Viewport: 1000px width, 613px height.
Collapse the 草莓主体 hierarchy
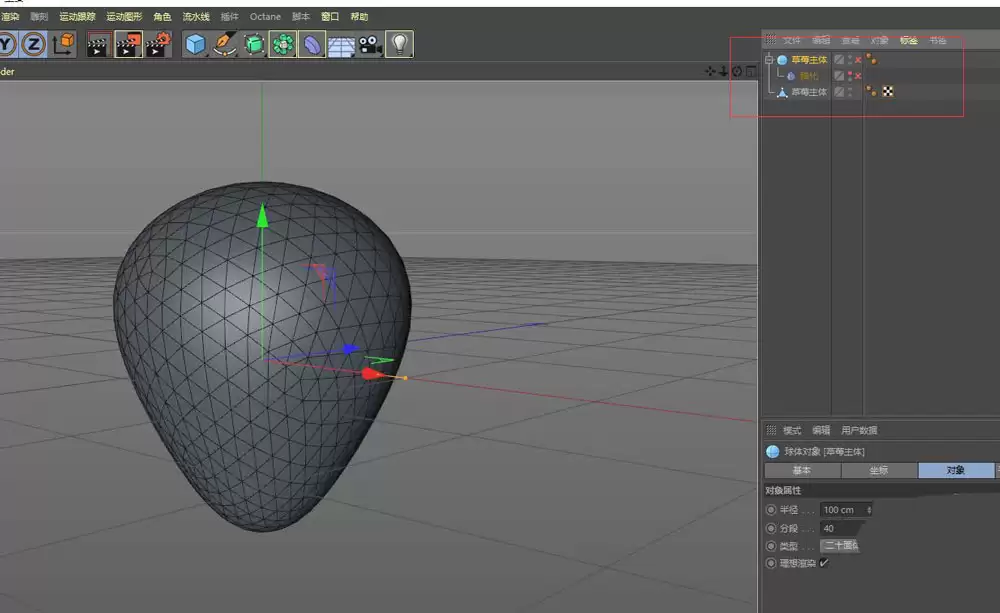click(x=768, y=60)
